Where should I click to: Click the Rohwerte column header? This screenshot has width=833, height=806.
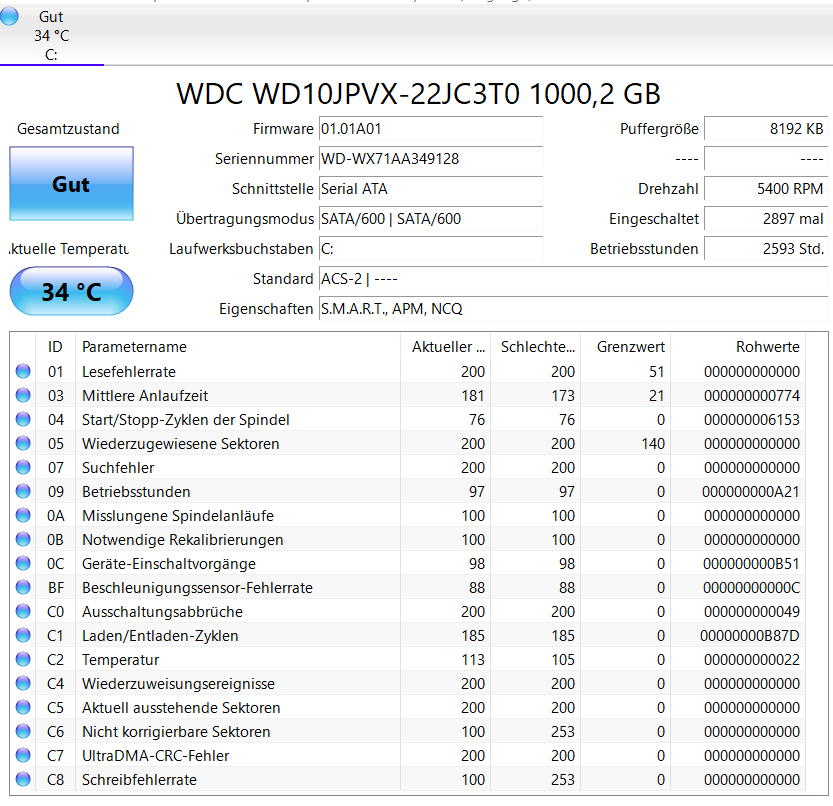click(x=738, y=347)
